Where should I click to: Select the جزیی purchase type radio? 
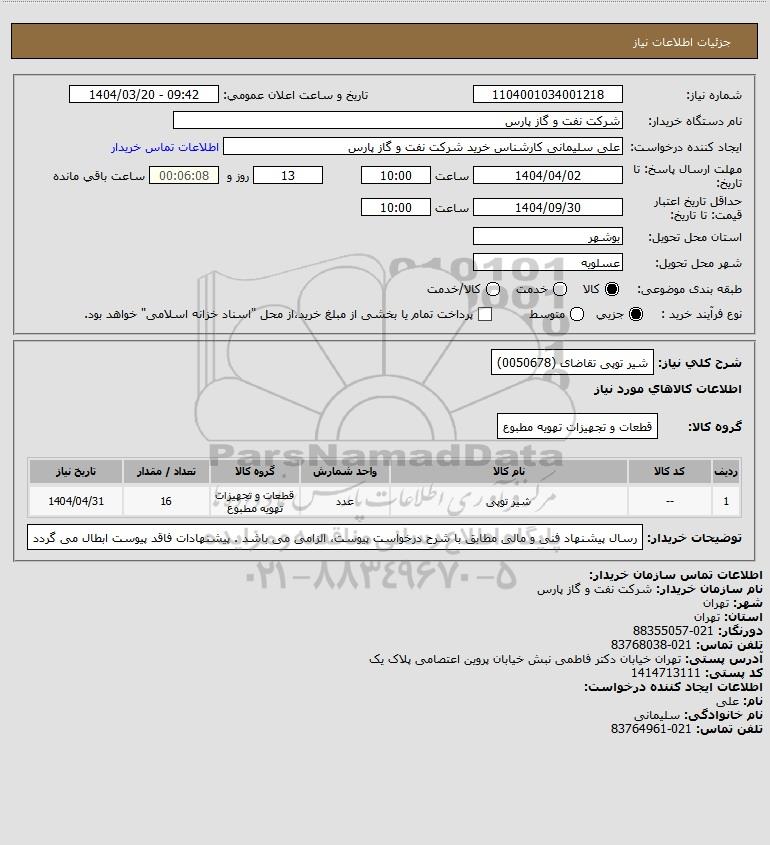pos(636,314)
